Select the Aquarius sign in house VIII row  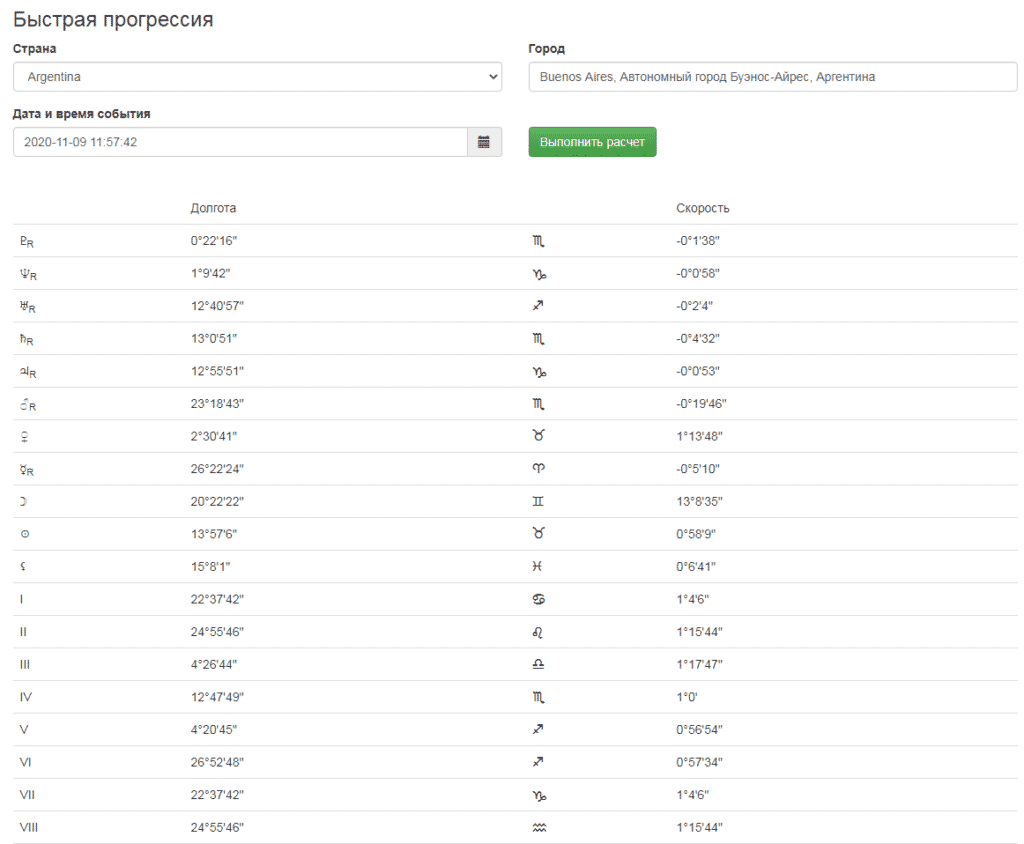pyautogui.click(x=539, y=827)
